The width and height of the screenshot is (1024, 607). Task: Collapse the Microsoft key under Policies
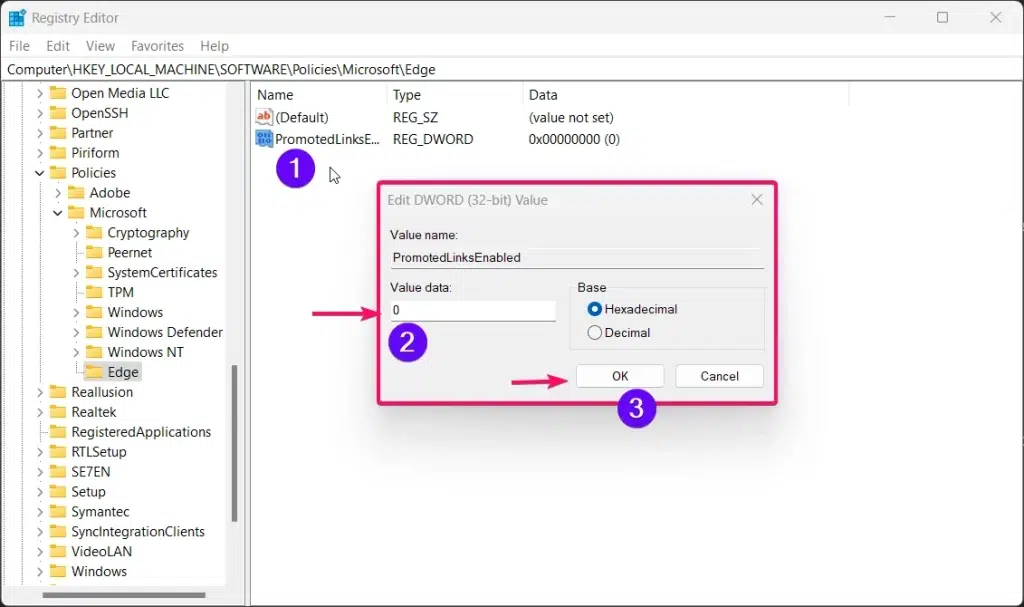(57, 213)
